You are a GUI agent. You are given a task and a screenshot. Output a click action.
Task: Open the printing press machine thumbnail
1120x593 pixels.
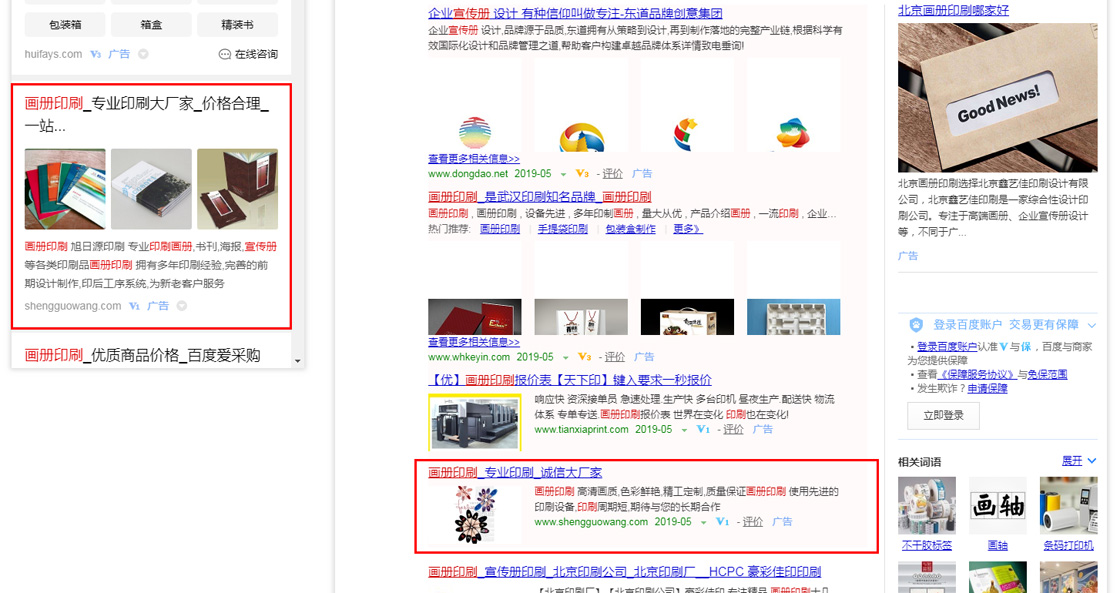click(x=474, y=422)
